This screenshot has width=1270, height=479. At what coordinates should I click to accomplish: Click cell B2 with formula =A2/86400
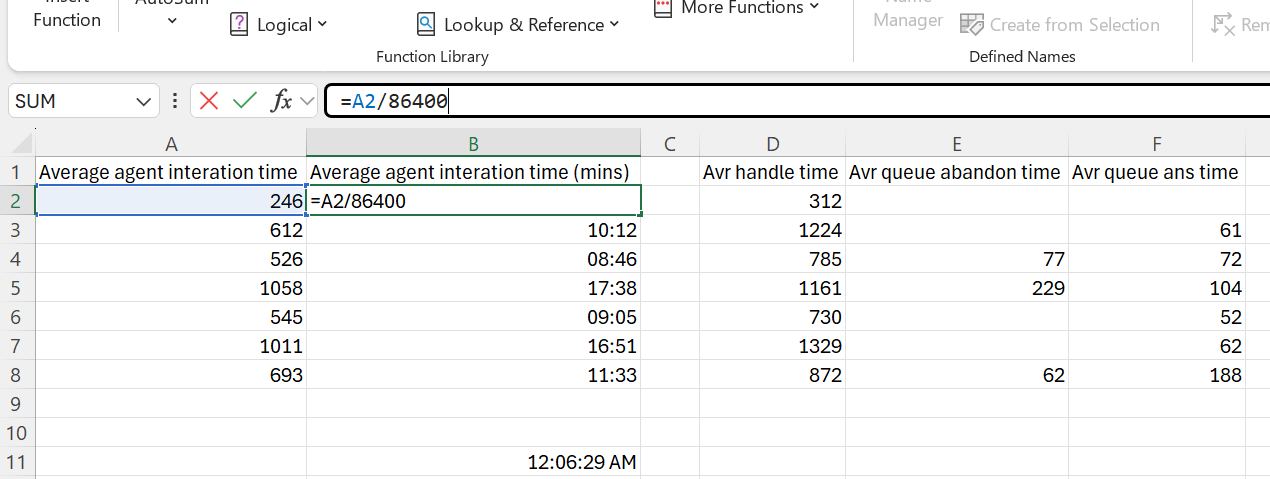coord(474,201)
